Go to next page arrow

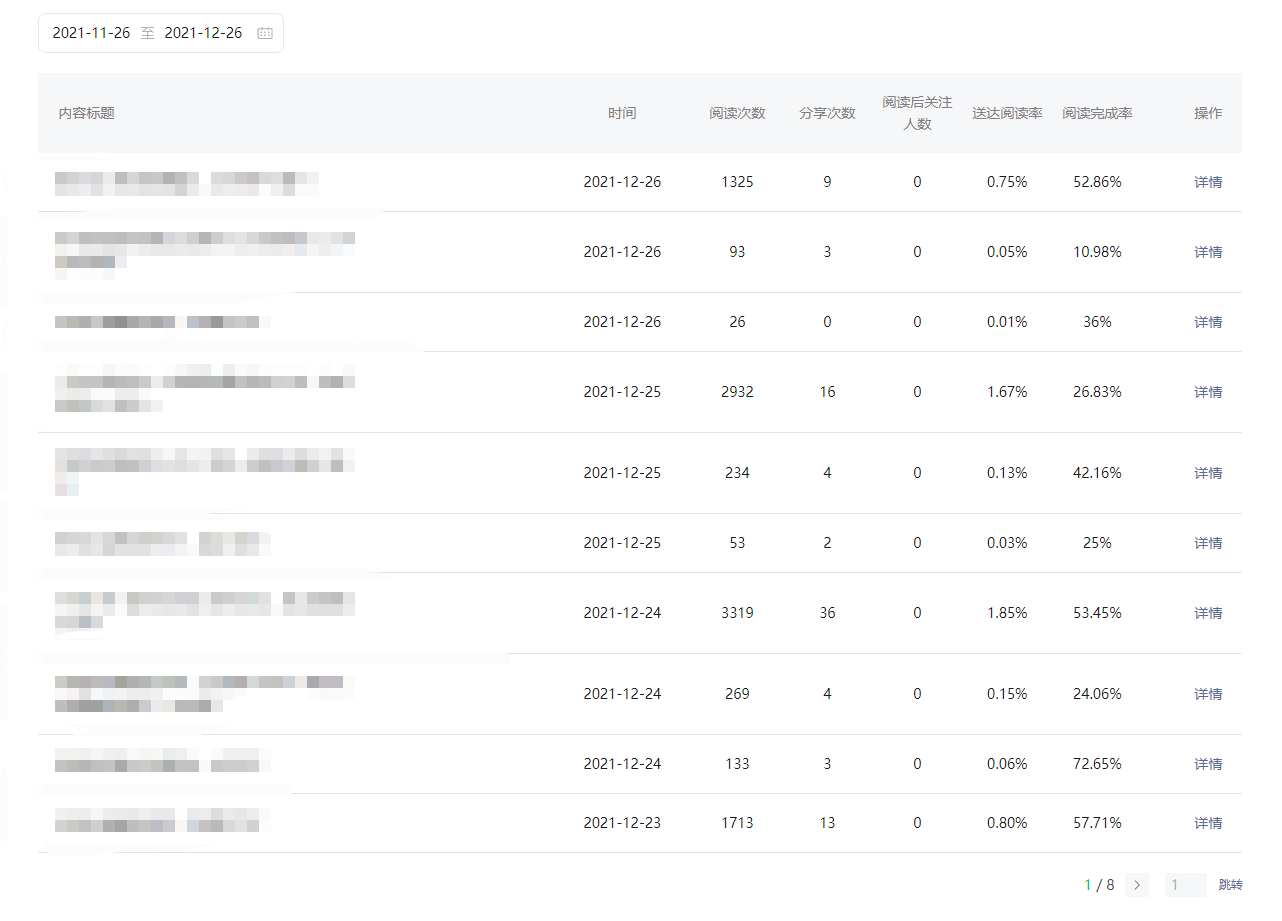1136,885
